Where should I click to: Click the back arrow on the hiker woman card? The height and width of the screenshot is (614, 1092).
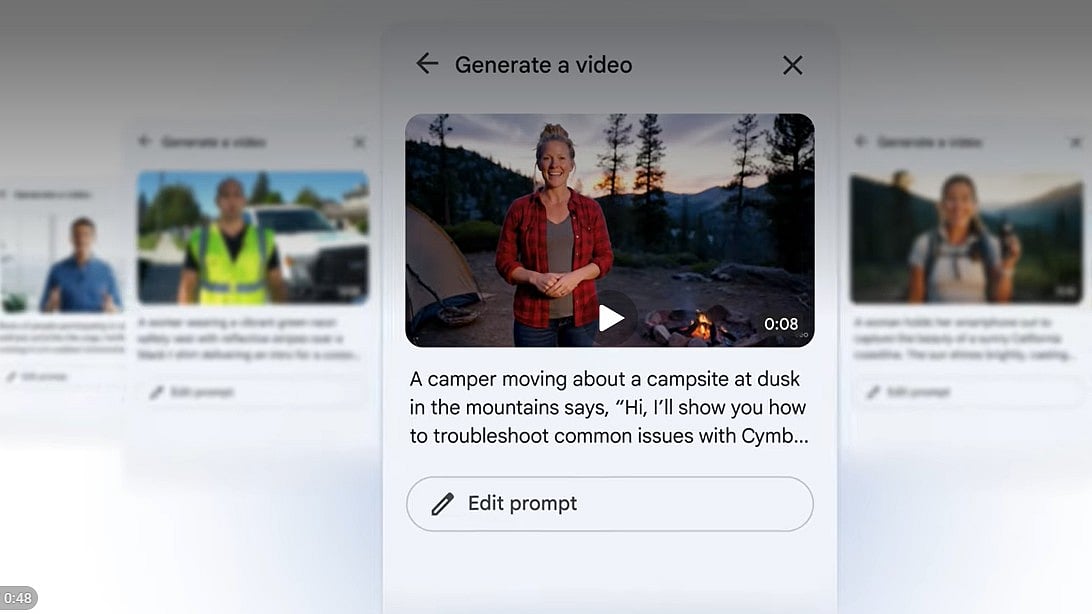click(860, 142)
